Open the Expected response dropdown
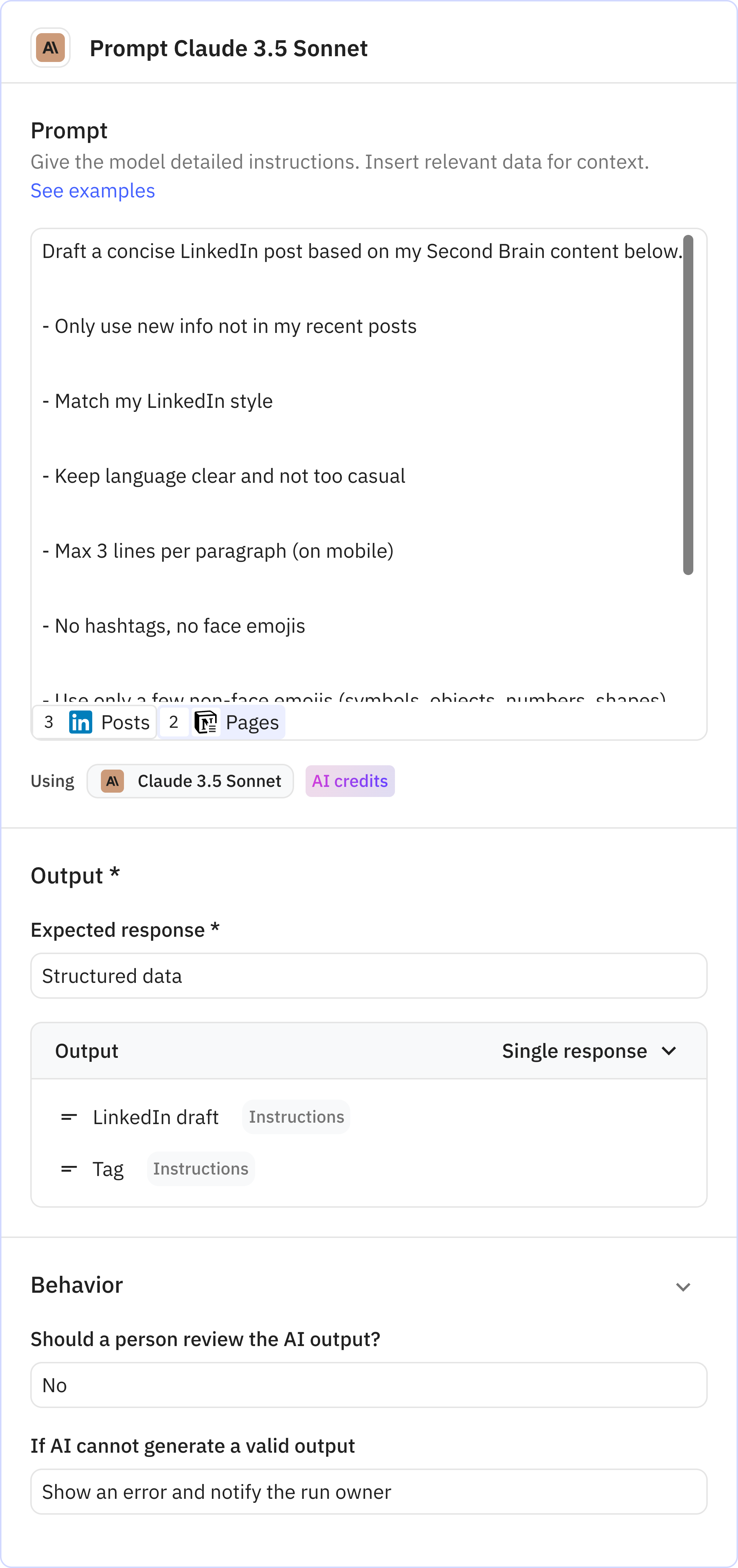738x1568 pixels. [x=368, y=976]
